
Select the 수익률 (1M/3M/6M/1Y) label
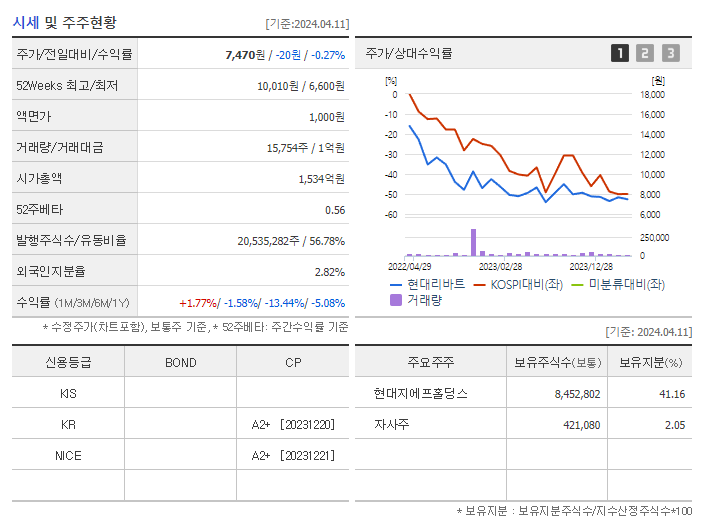73,303
